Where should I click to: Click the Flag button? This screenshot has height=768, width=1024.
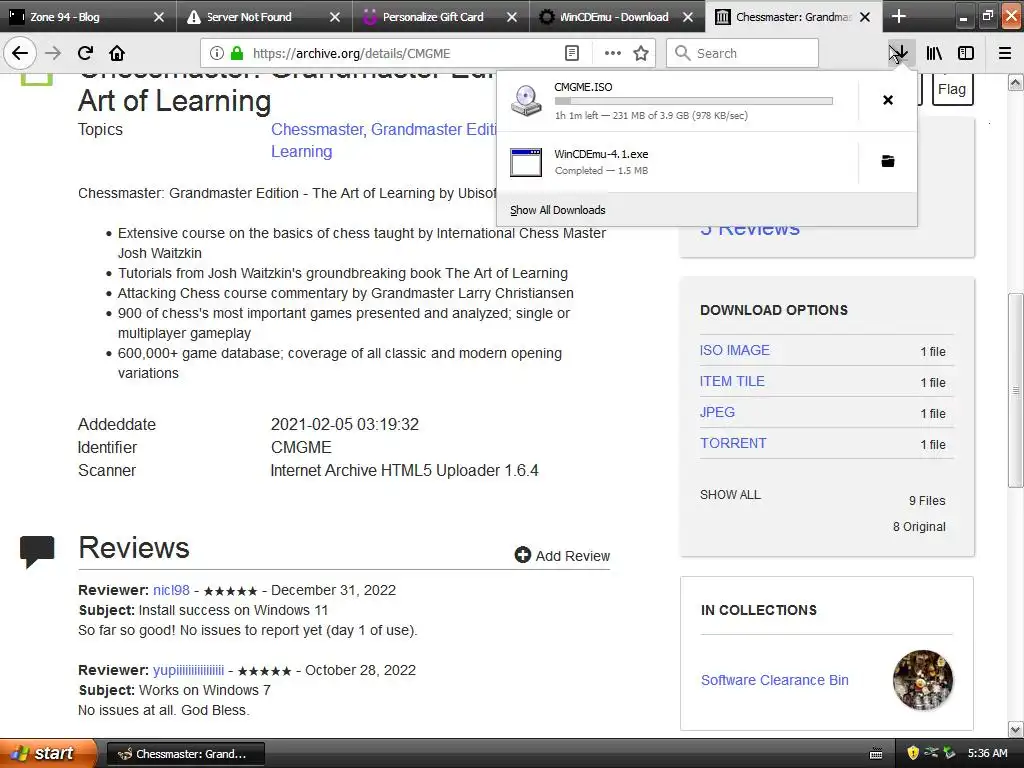point(952,89)
